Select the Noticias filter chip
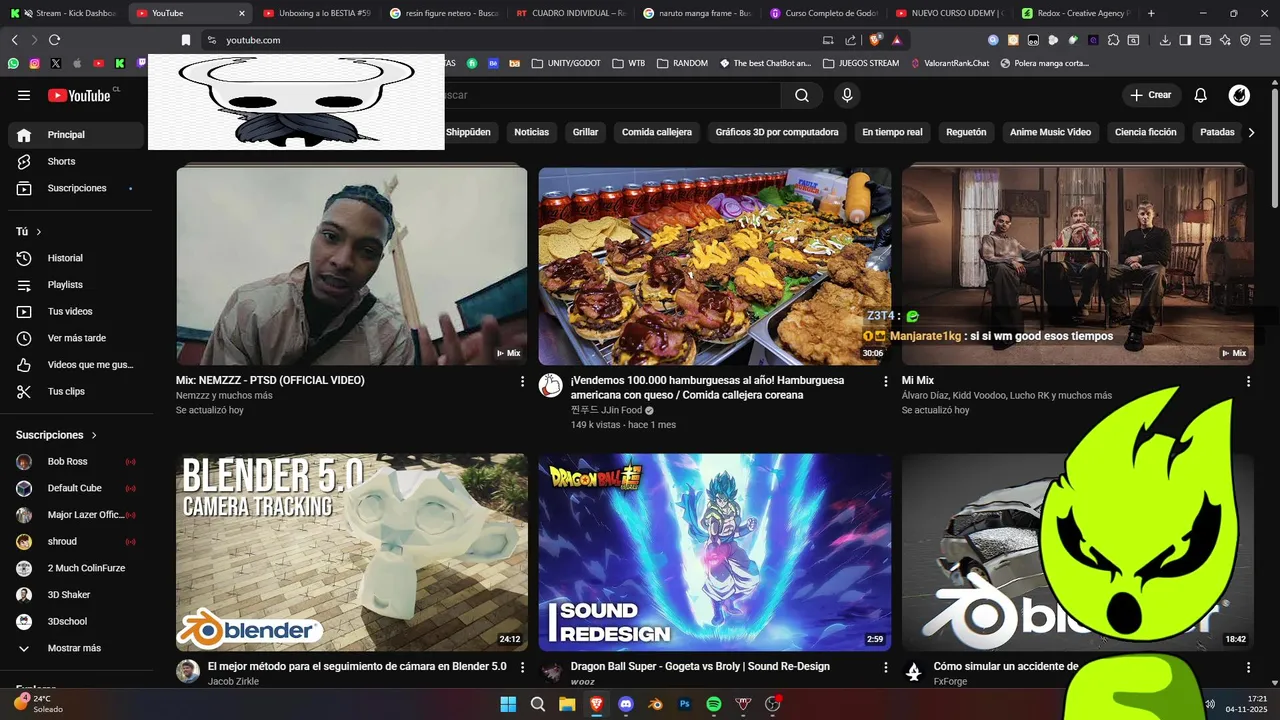This screenshot has width=1280, height=720. tap(532, 132)
